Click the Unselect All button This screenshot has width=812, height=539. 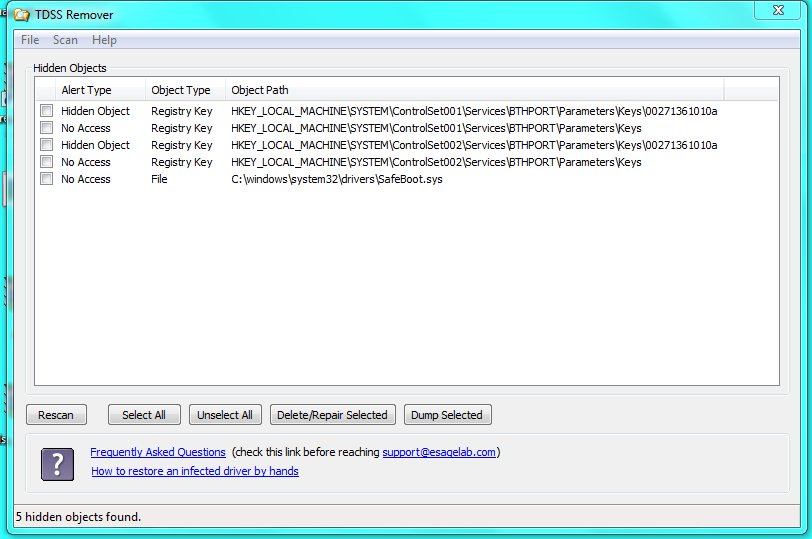[224, 415]
